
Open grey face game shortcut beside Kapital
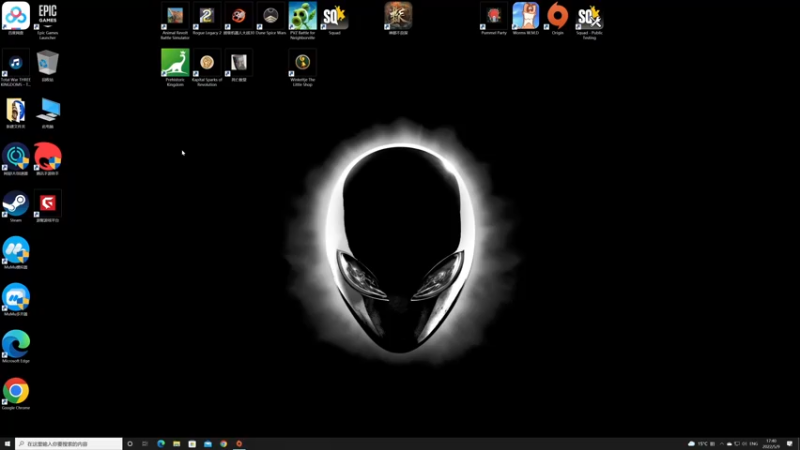point(239,65)
